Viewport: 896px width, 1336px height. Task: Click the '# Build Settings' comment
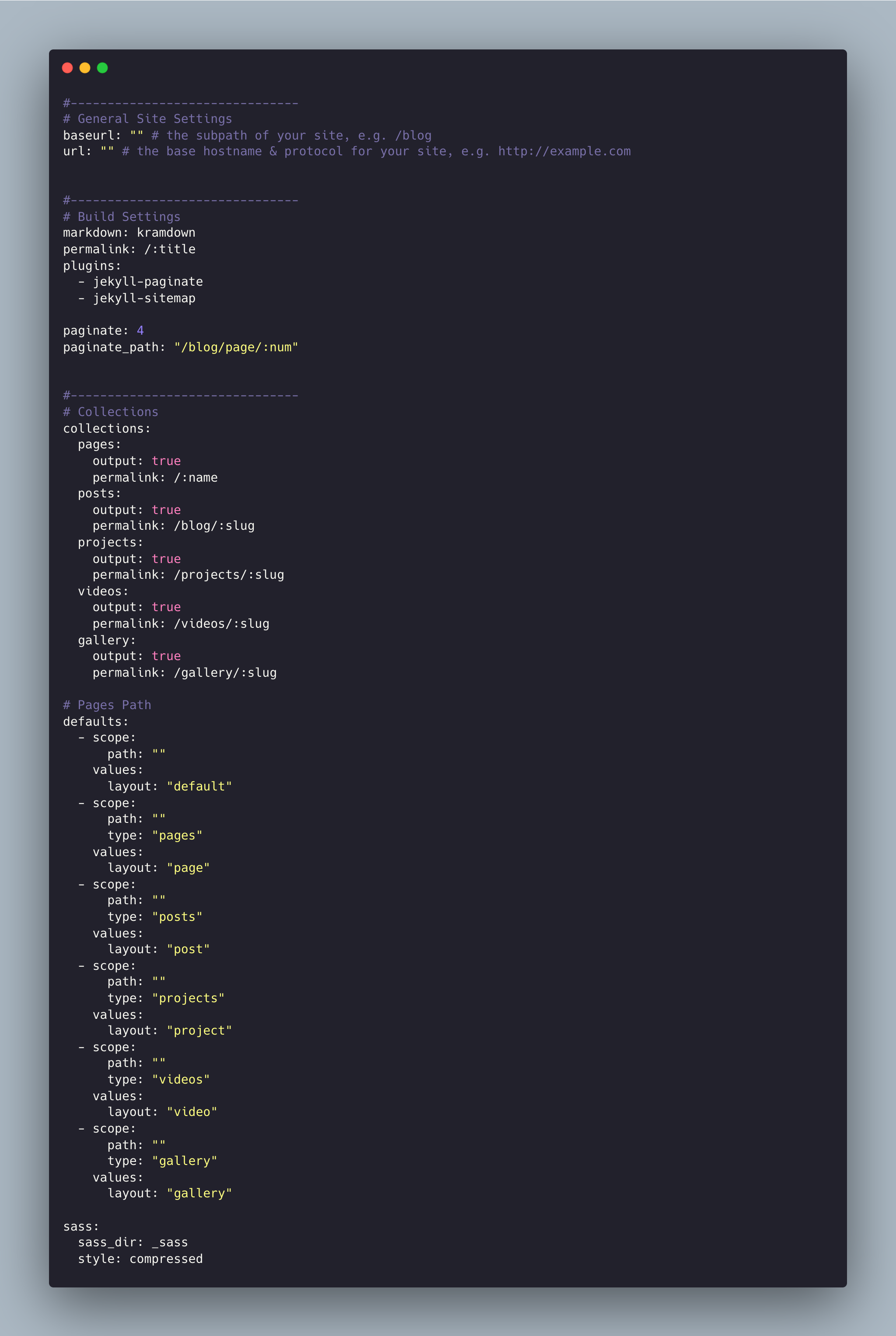(x=122, y=217)
